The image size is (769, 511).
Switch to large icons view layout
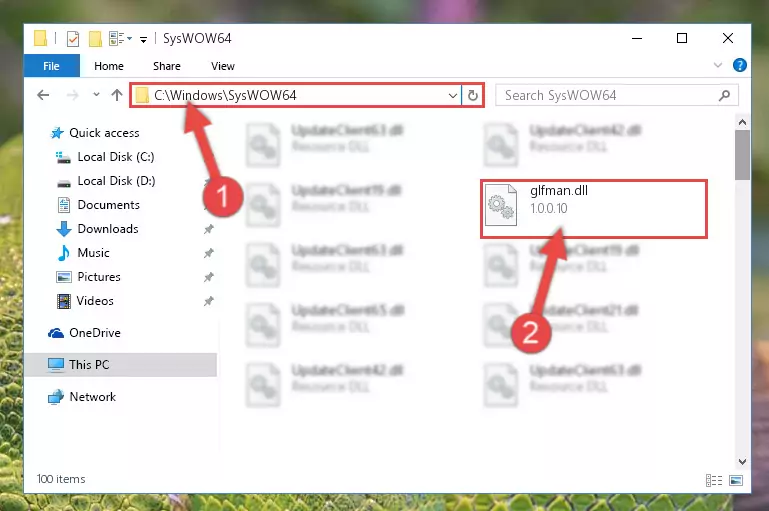(x=736, y=480)
